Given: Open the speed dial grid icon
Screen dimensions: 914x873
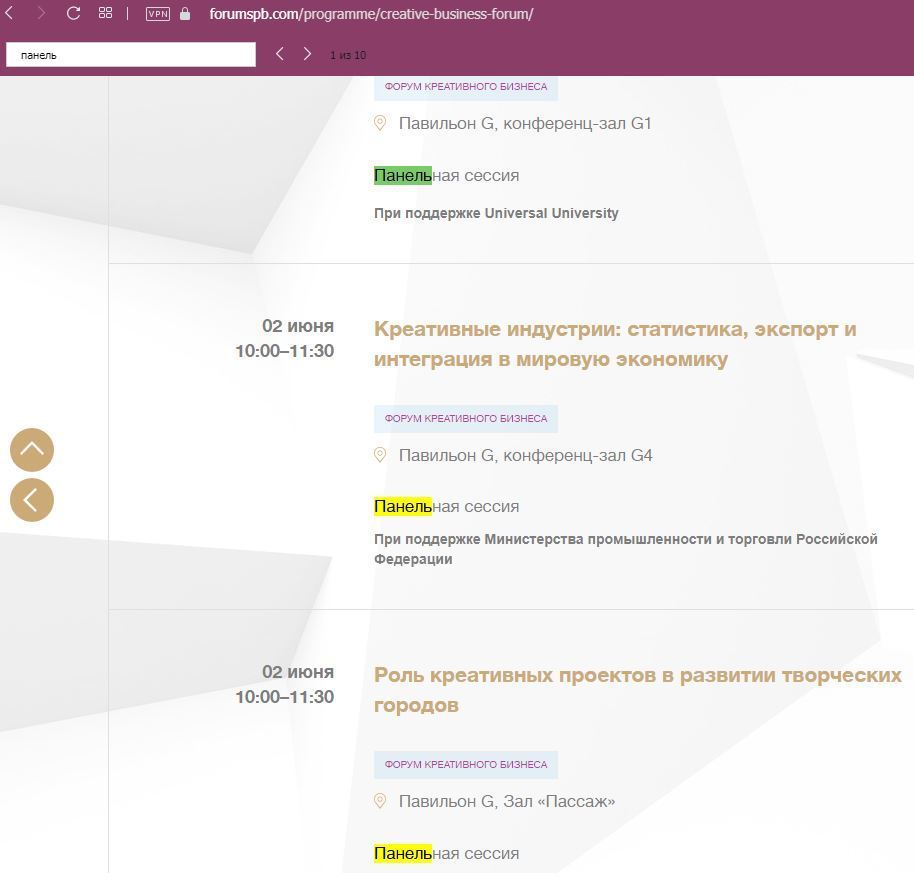Looking at the screenshot, I should click(x=105, y=14).
